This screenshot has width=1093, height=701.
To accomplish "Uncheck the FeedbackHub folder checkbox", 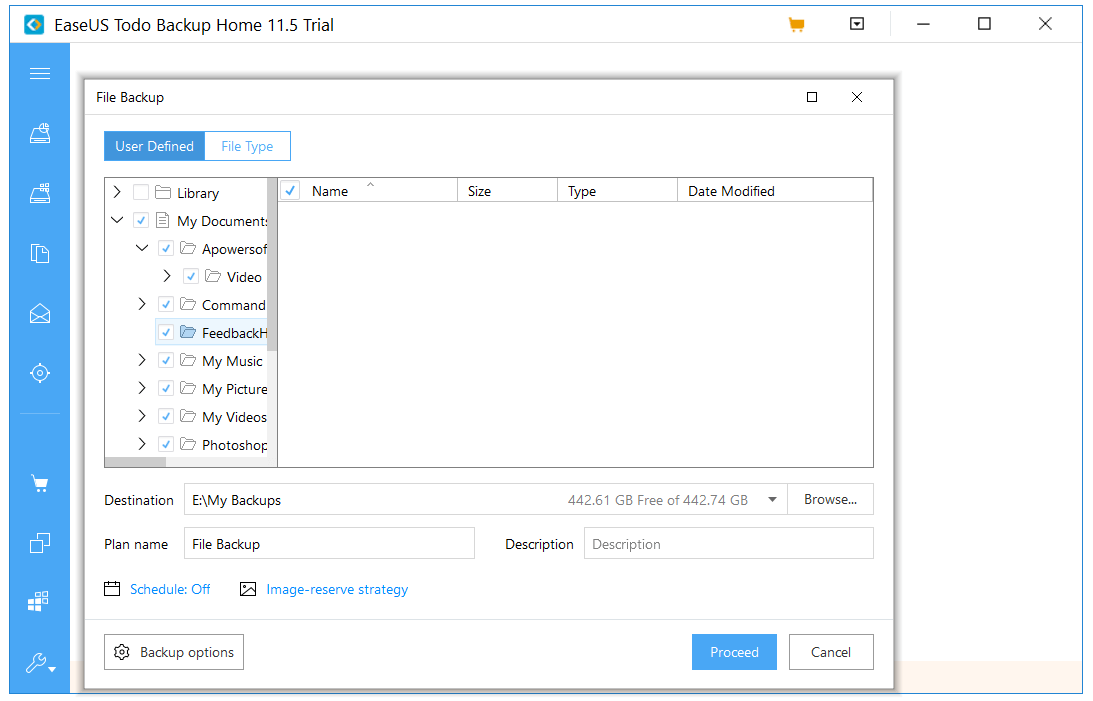I will [x=166, y=332].
